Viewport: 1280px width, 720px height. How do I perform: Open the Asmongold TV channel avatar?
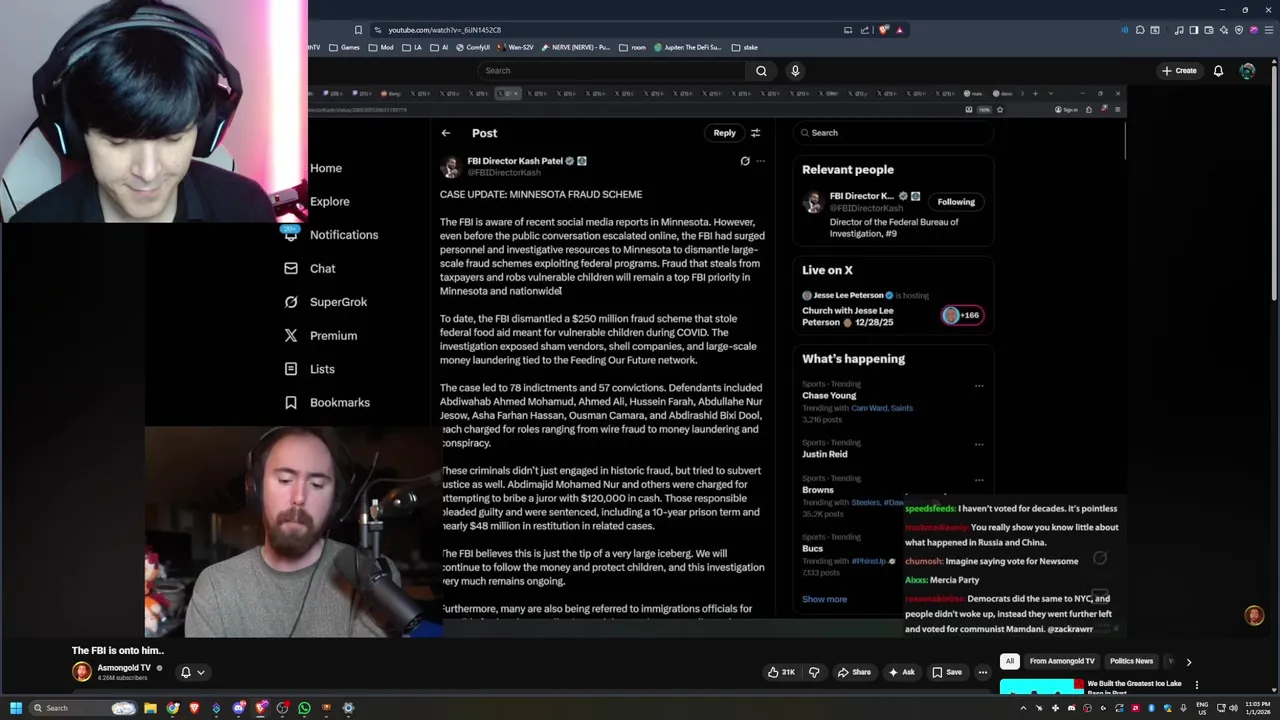[x=82, y=672]
